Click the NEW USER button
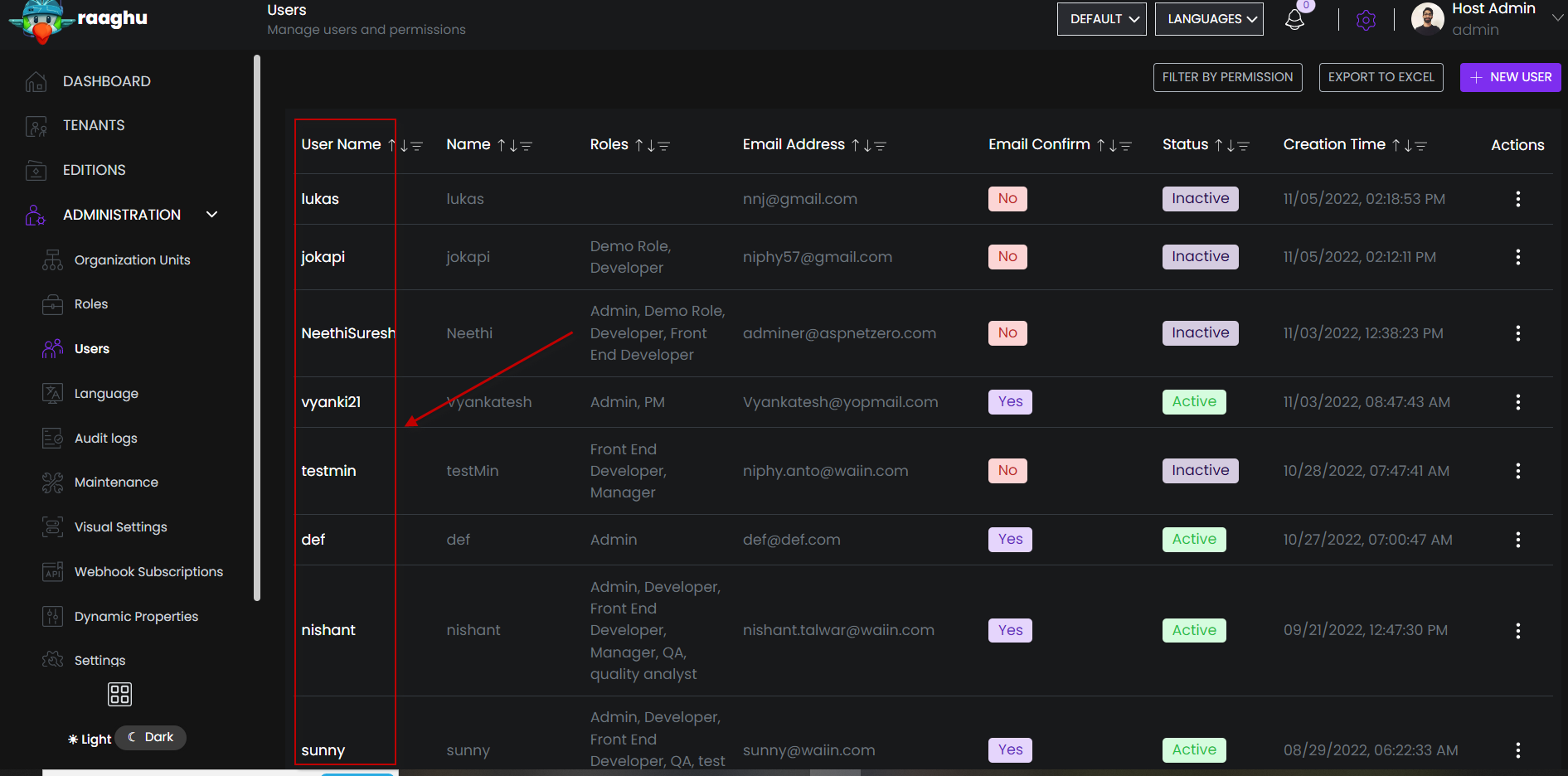This screenshot has height=776, width=1568. tap(1510, 77)
